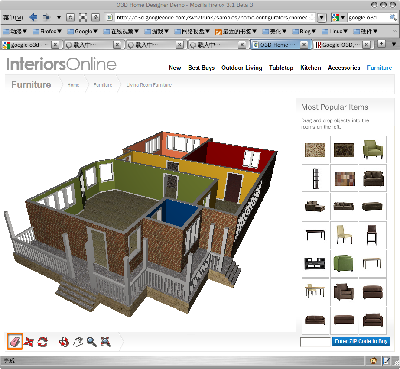Click the middle square button before the address bar
Image resolution: width=400 pixels, height=369 pixels.
(x=83, y=17)
